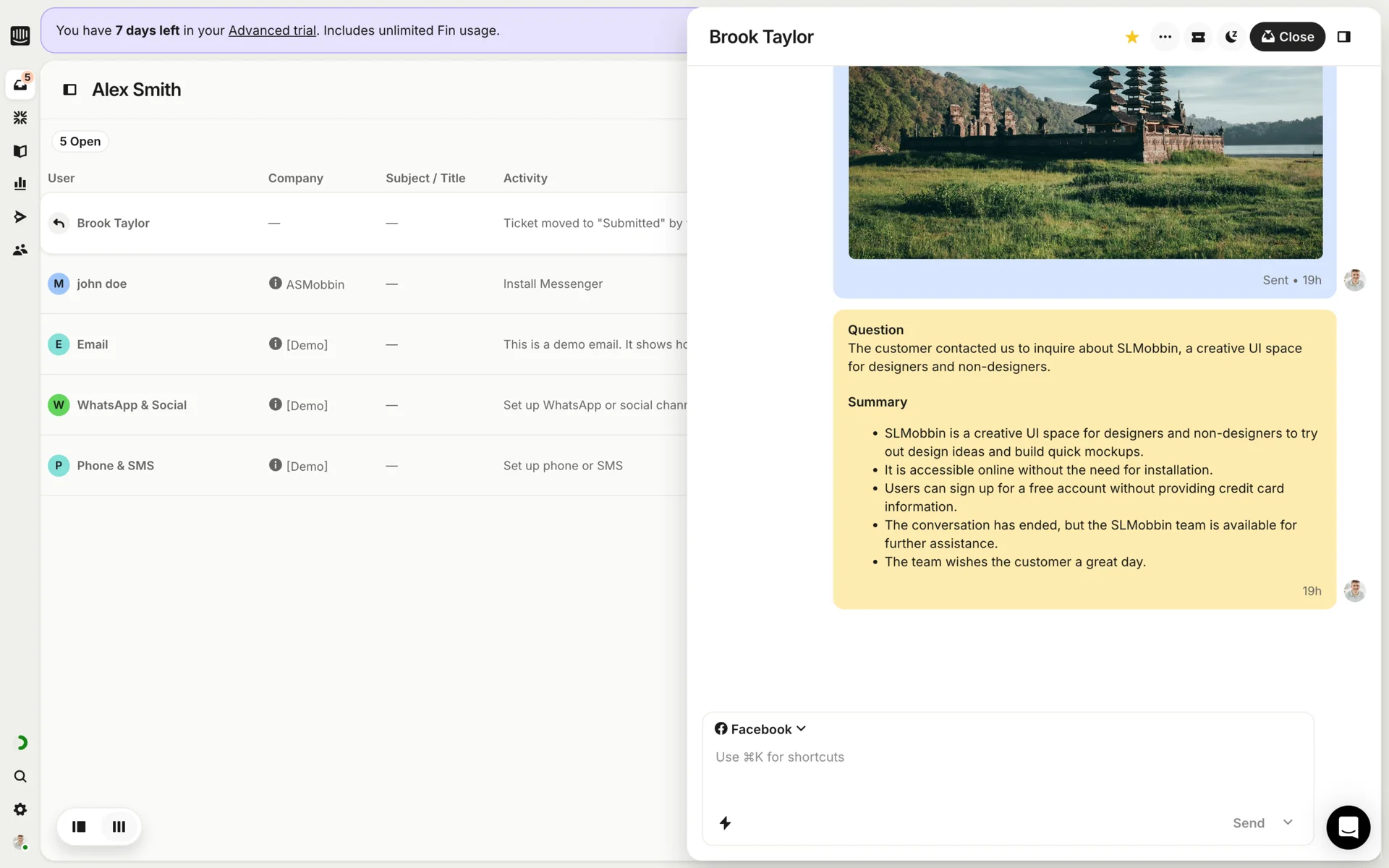Open the Inbox icon in sidebar
The image size is (1389, 868).
pos(20,85)
